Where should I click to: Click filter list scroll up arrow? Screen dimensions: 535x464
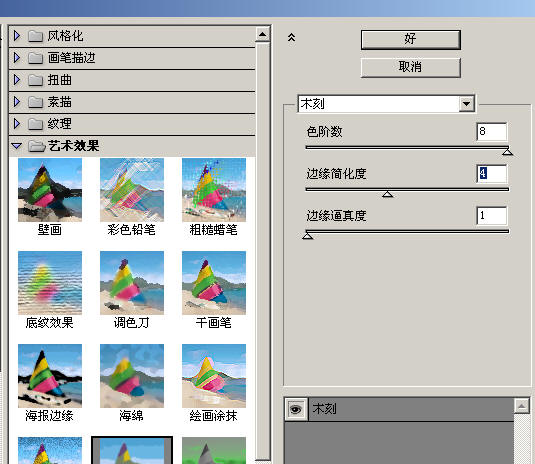(x=262, y=34)
